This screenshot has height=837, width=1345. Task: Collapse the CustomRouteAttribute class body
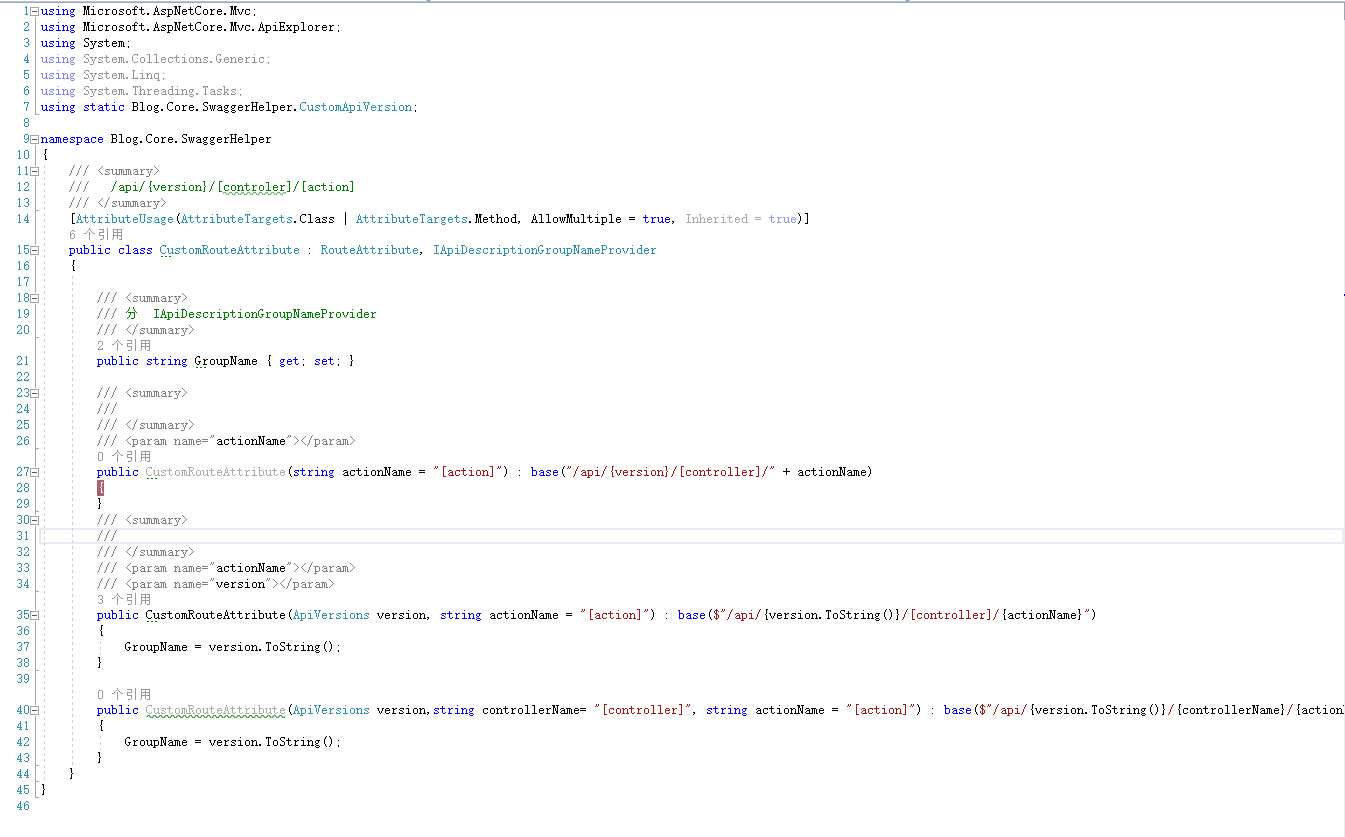33,249
